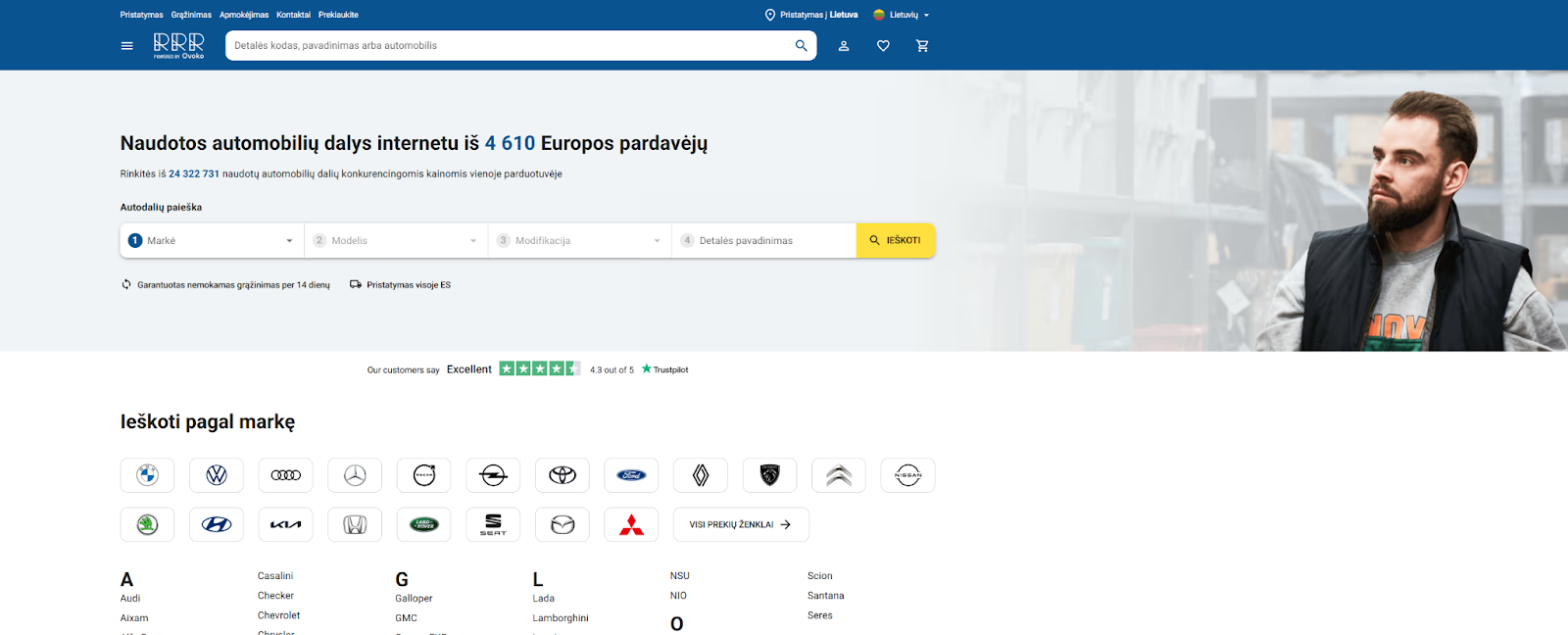The width and height of the screenshot is (1568, 635).
Task: Open the Lamborghini brand text link
Action: 561,618
